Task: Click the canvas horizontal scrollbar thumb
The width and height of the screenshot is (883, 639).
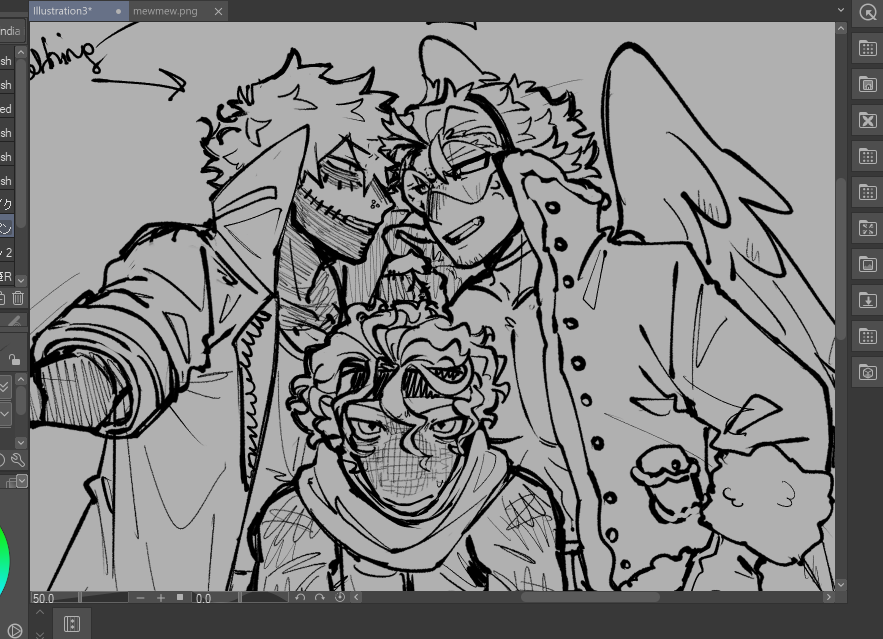Action: click(590, 597)
